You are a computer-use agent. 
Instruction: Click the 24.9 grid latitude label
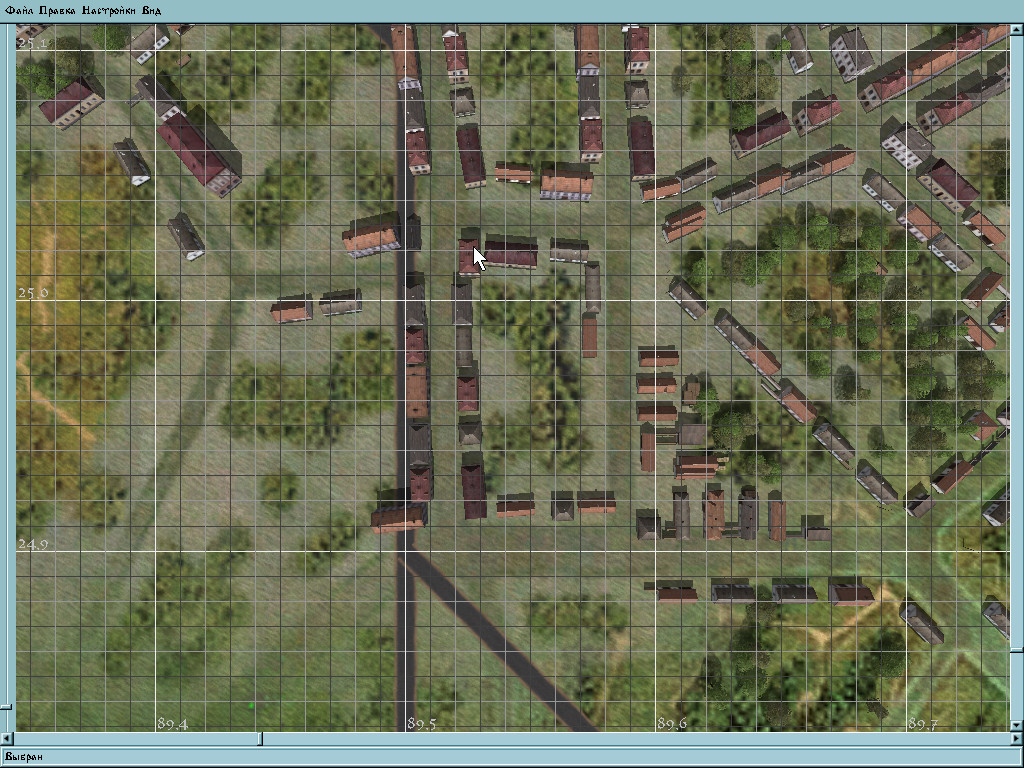coord(33,544)
